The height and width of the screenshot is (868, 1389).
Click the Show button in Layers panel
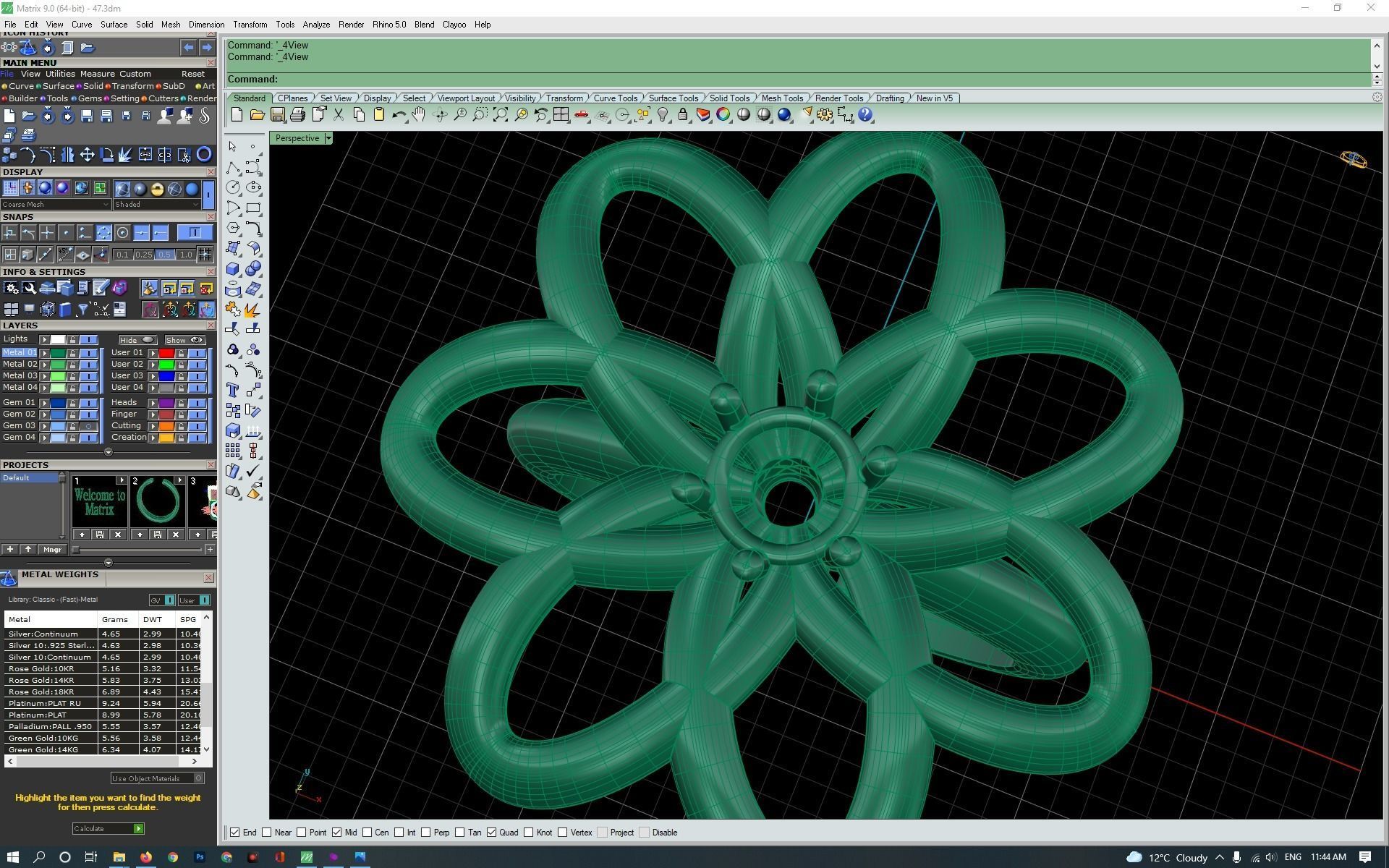coord(184,340)
